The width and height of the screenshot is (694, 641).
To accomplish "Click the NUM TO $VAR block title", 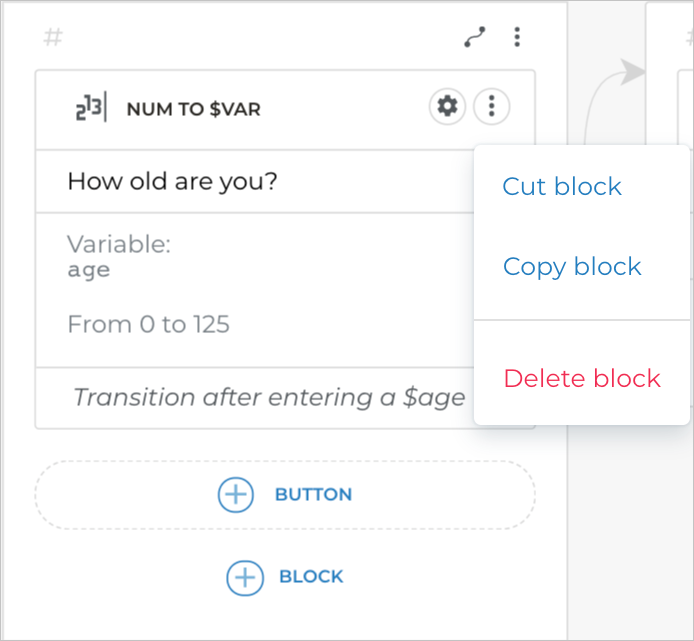I will coord(193,109).
